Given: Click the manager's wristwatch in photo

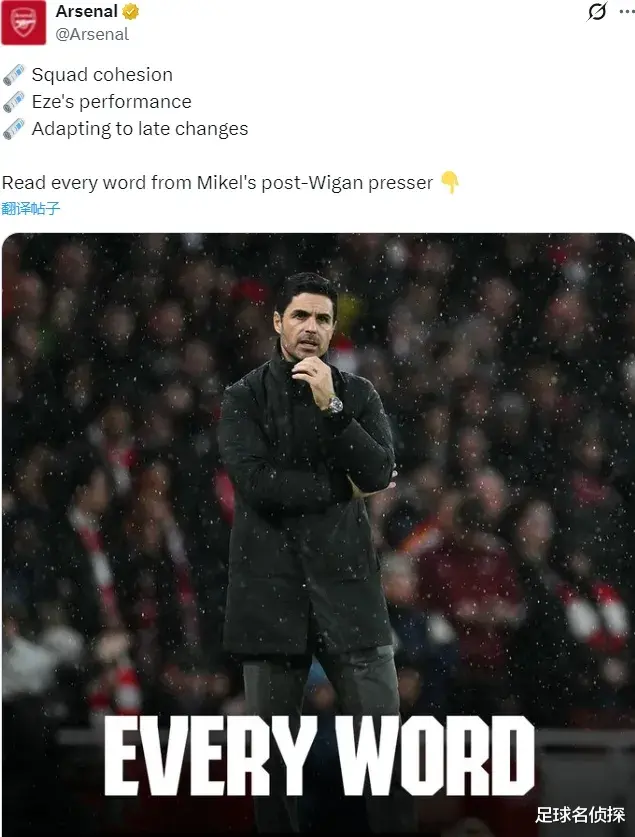Looking at the screenshot, I should click(334, 405).
